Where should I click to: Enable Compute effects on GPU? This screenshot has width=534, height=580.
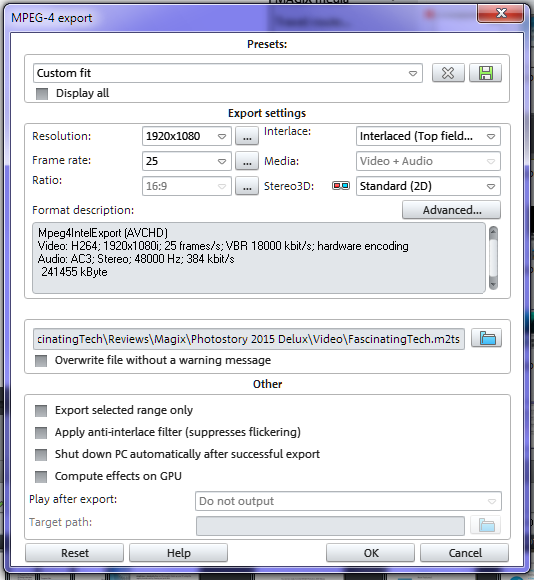[41, 477]
